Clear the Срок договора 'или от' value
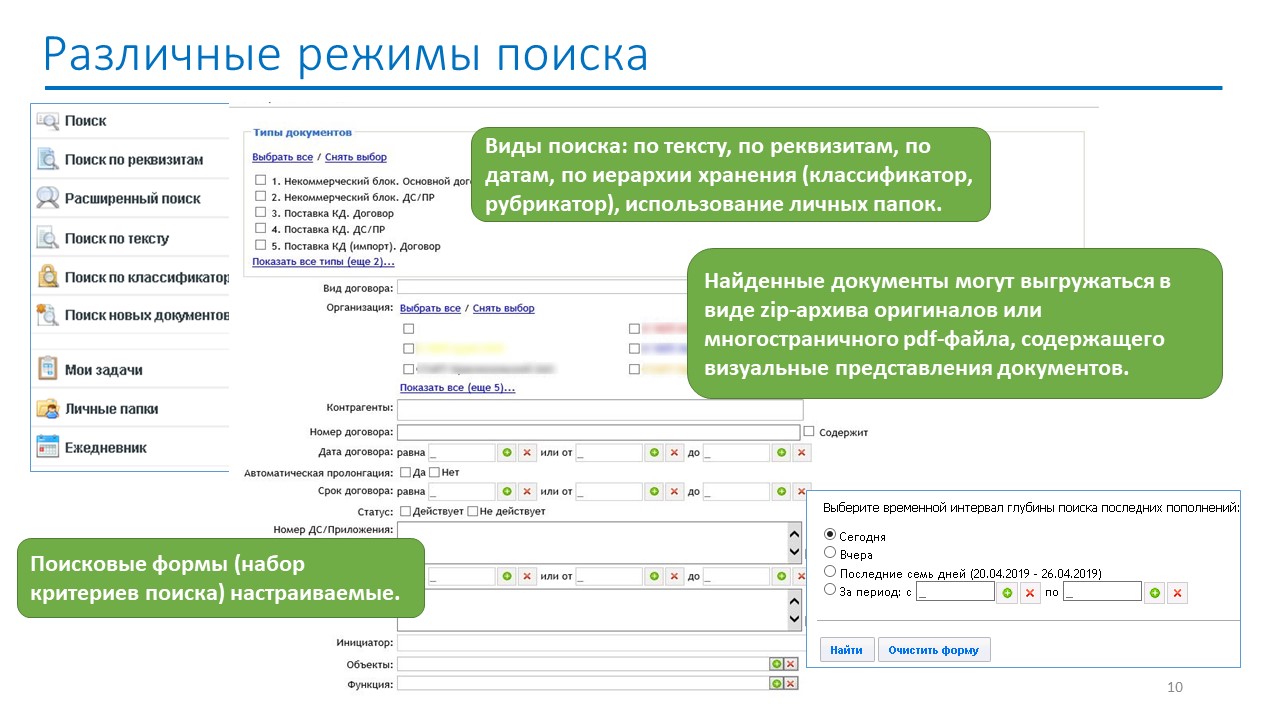This screenshot has width=1280, height=720. pos(674,491)
